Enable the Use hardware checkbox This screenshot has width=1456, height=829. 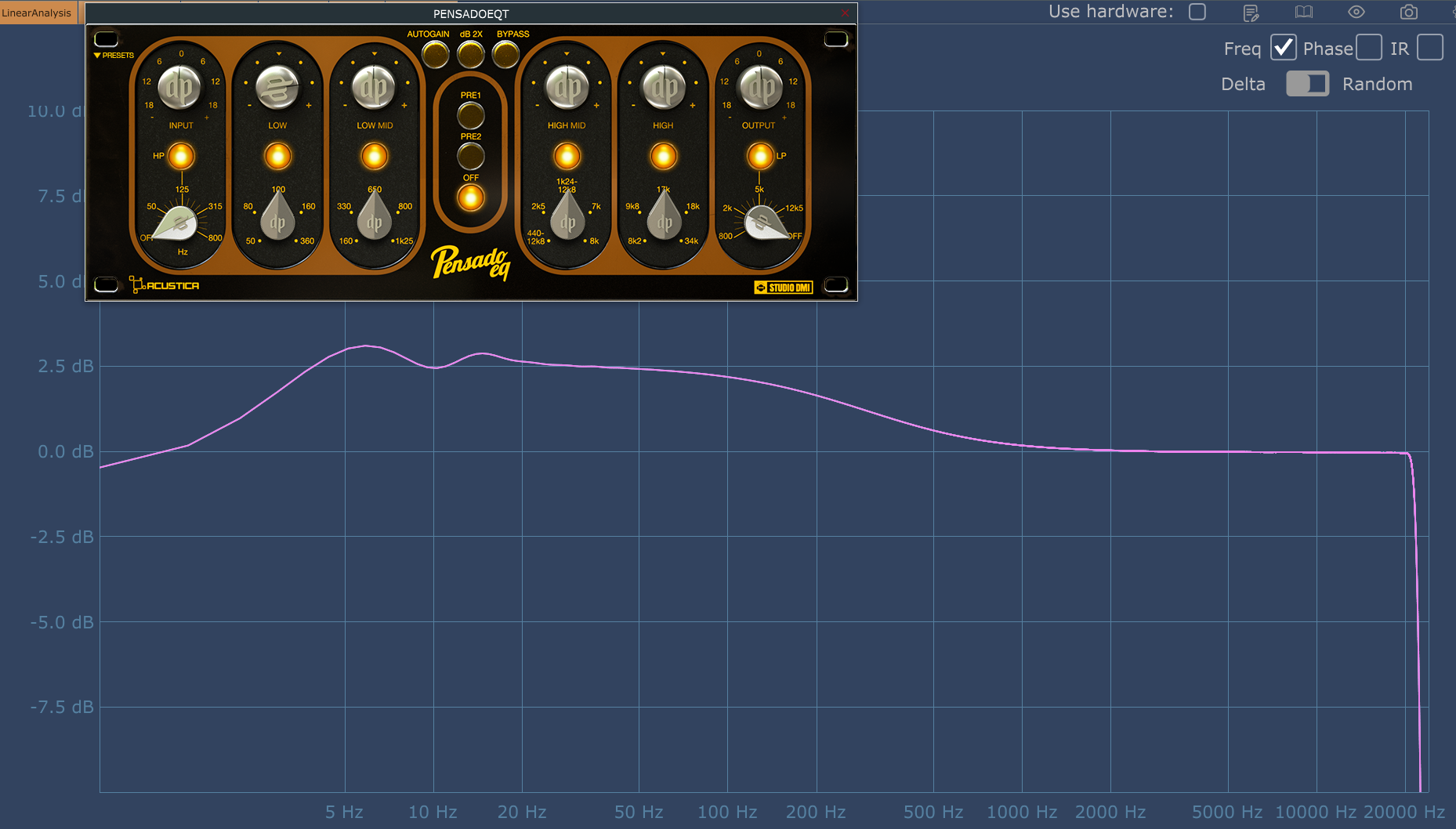click(1197, 12)
